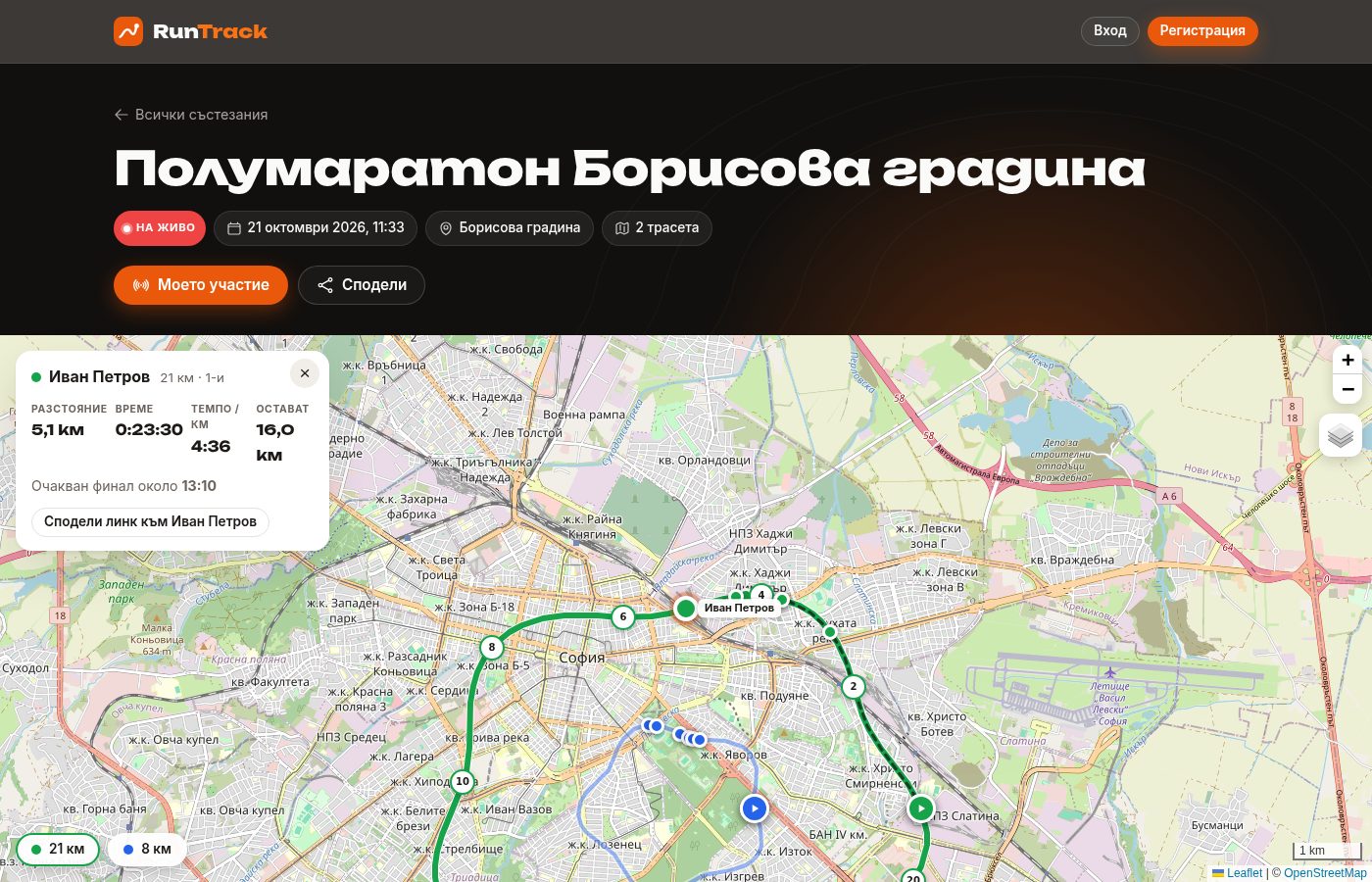Screen dimensions: 1372x882
Task: Click kilometer marker 4 on route
Action: click(x=761, y=595)
